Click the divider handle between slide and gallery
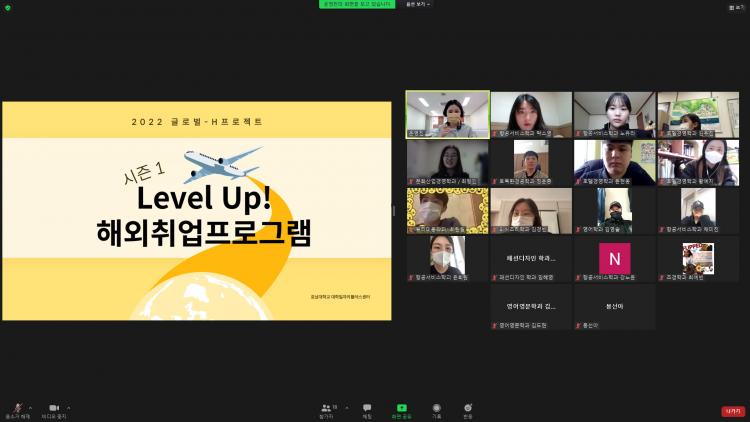Image resolution: width=750 pixels, height=422 pixels. tap(394, 211)
